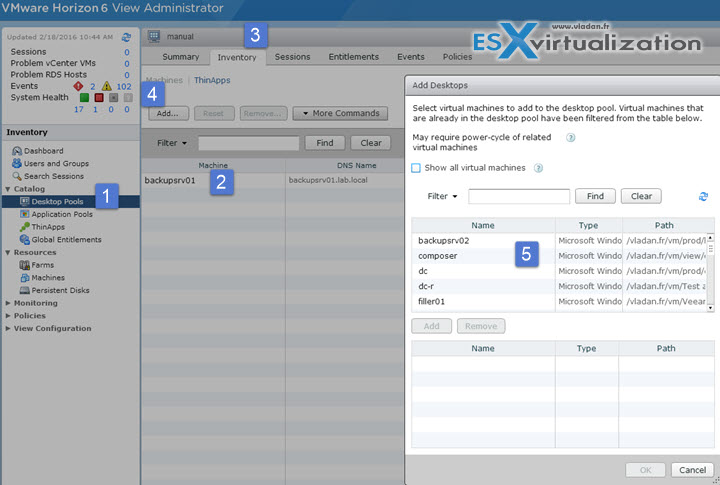Open ThinApps in the Catalog tree
This screenshot has height=485, width=720.
42,227
